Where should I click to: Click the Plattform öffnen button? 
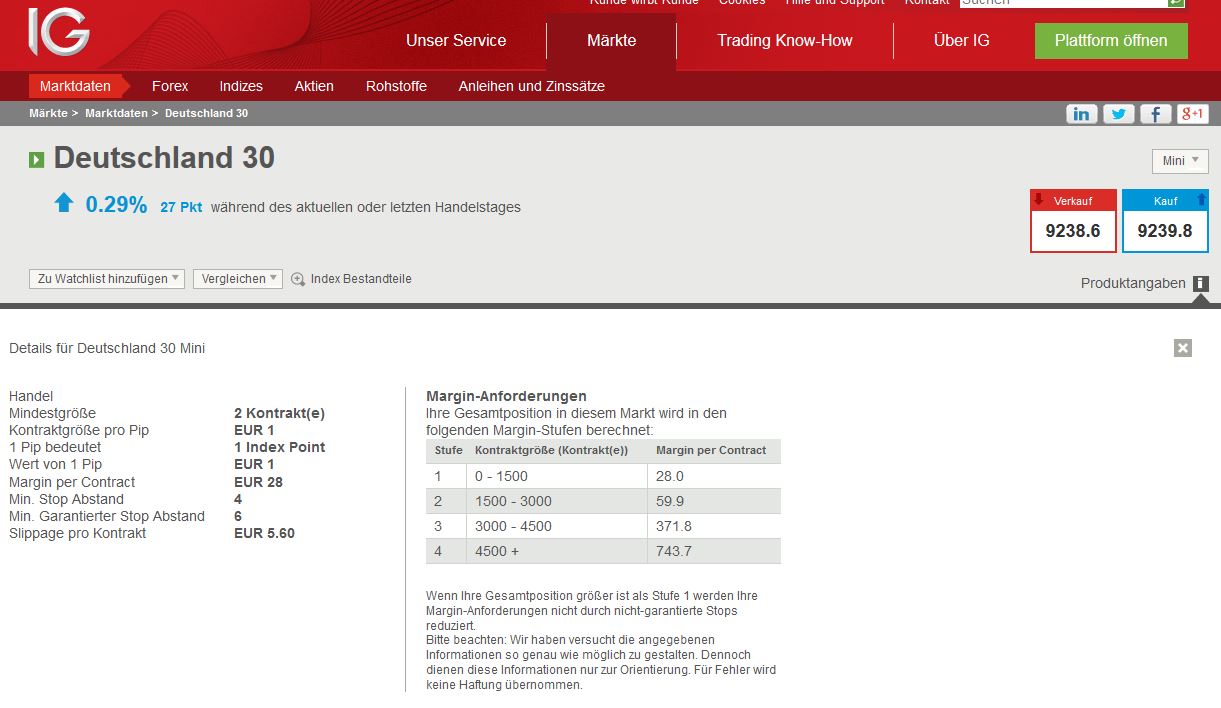[1111, 41]
